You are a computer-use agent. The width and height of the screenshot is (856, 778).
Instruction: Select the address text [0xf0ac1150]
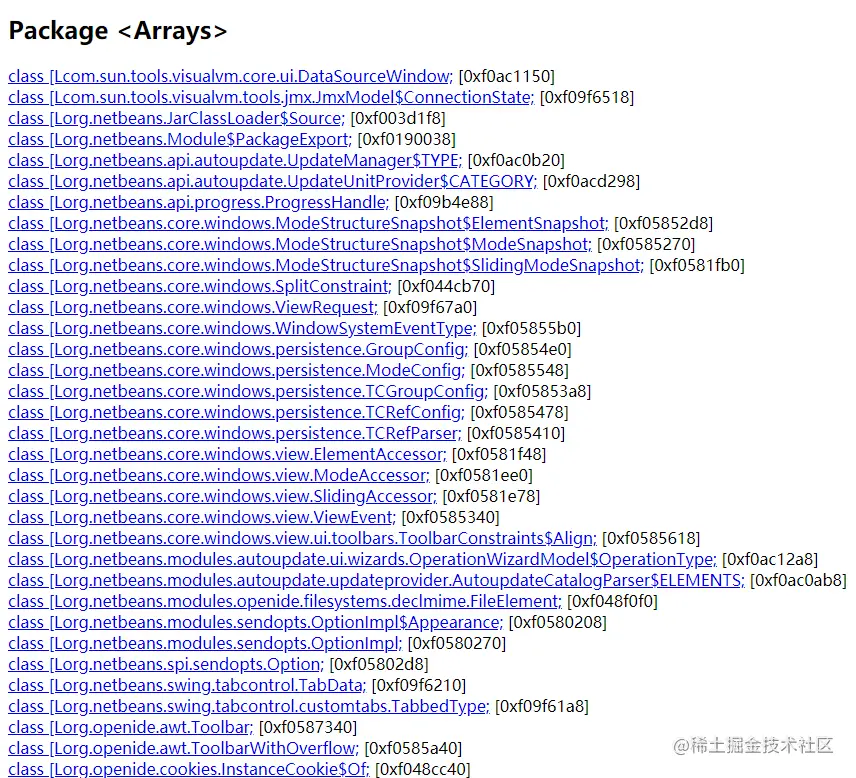[507, 76]
